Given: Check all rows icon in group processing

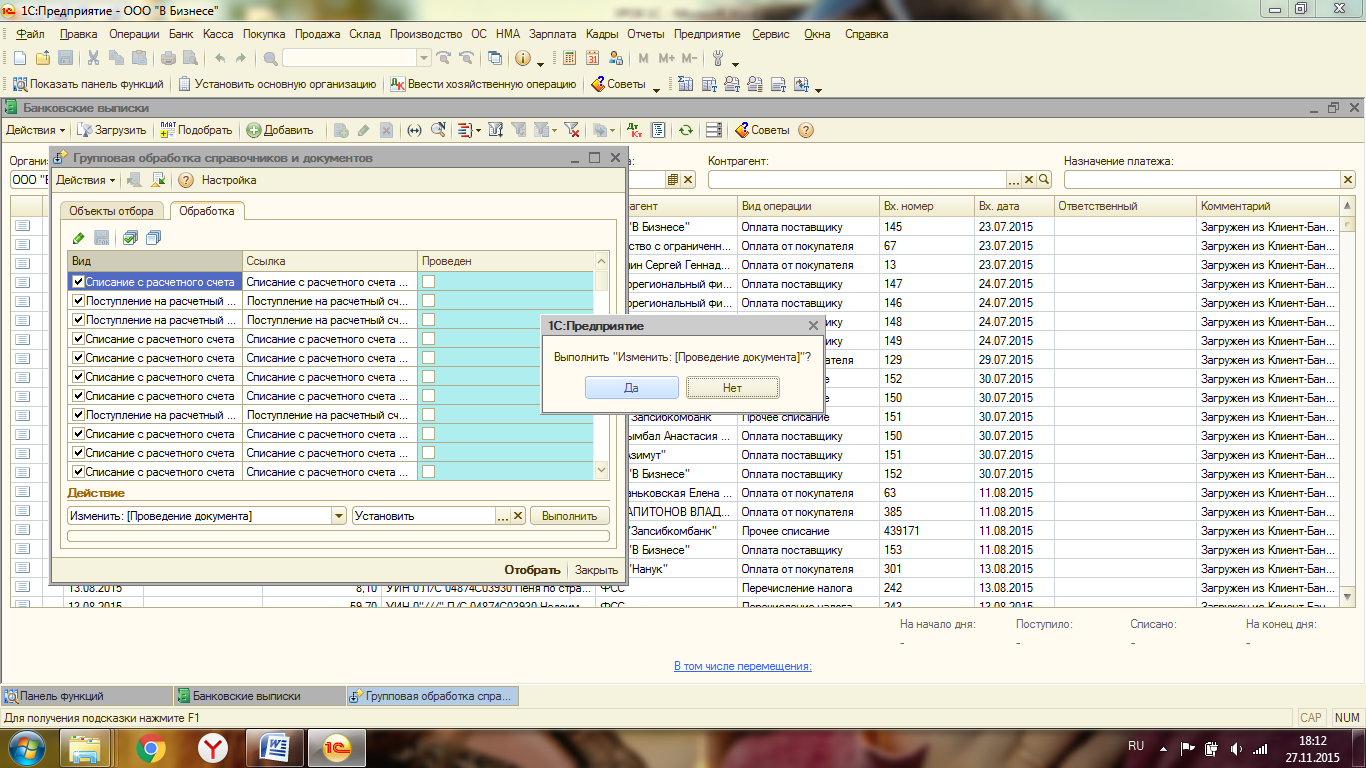Looking at the screenshot, I should point(130,237).
